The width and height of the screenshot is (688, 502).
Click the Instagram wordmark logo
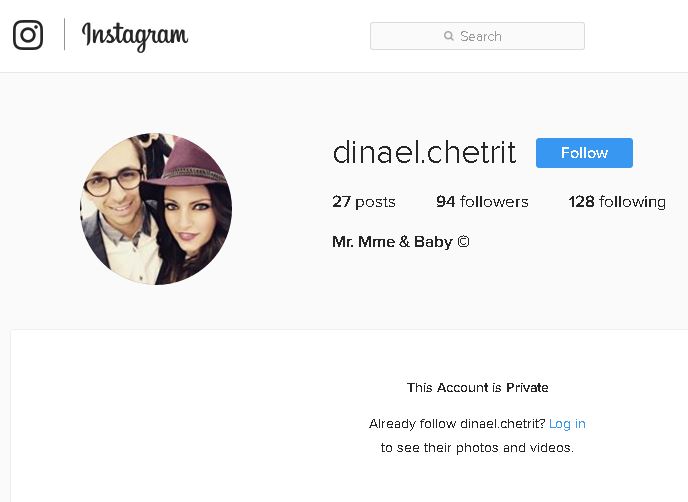pyautogui.click(x=135, y=36)
